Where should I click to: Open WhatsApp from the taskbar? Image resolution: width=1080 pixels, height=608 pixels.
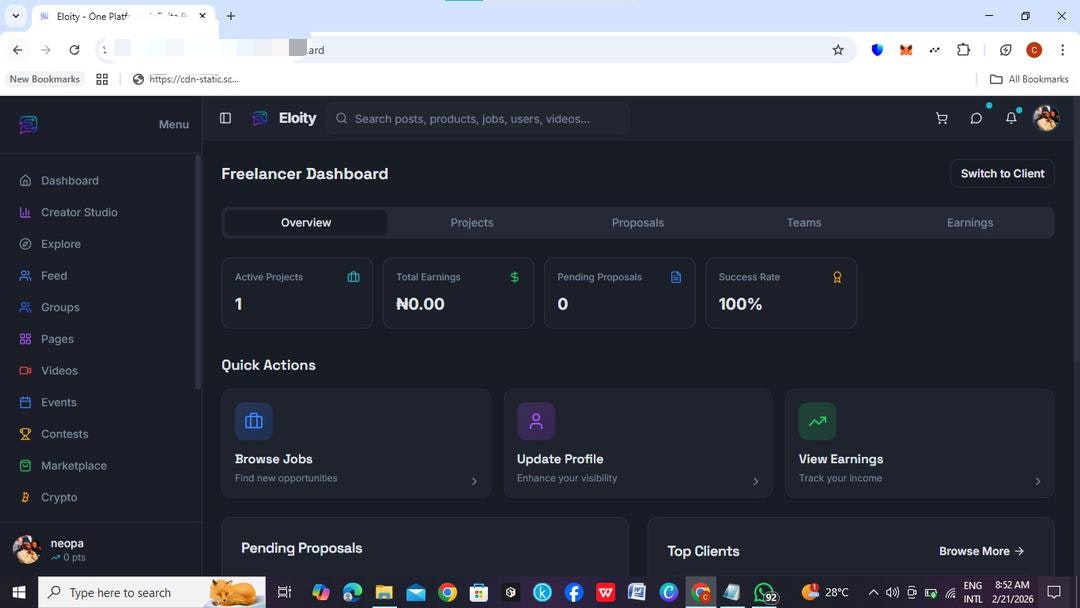point(765,592)
